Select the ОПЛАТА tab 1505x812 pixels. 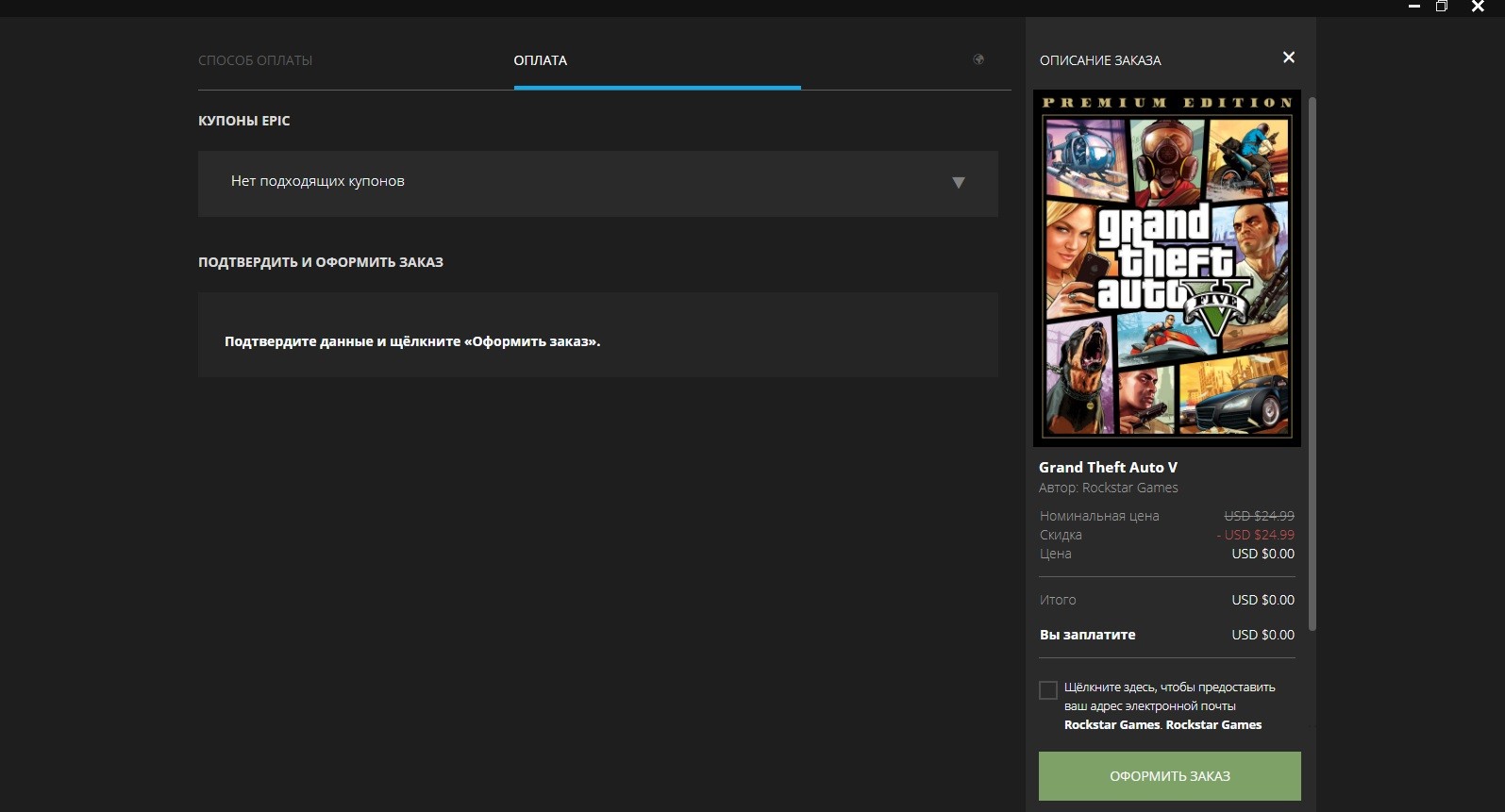click(x=541, y=60)
